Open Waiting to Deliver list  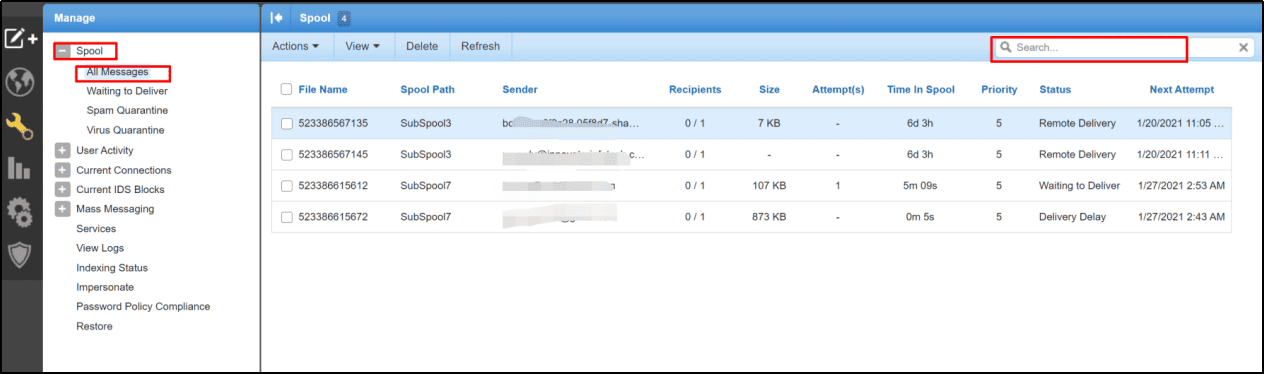127,91
